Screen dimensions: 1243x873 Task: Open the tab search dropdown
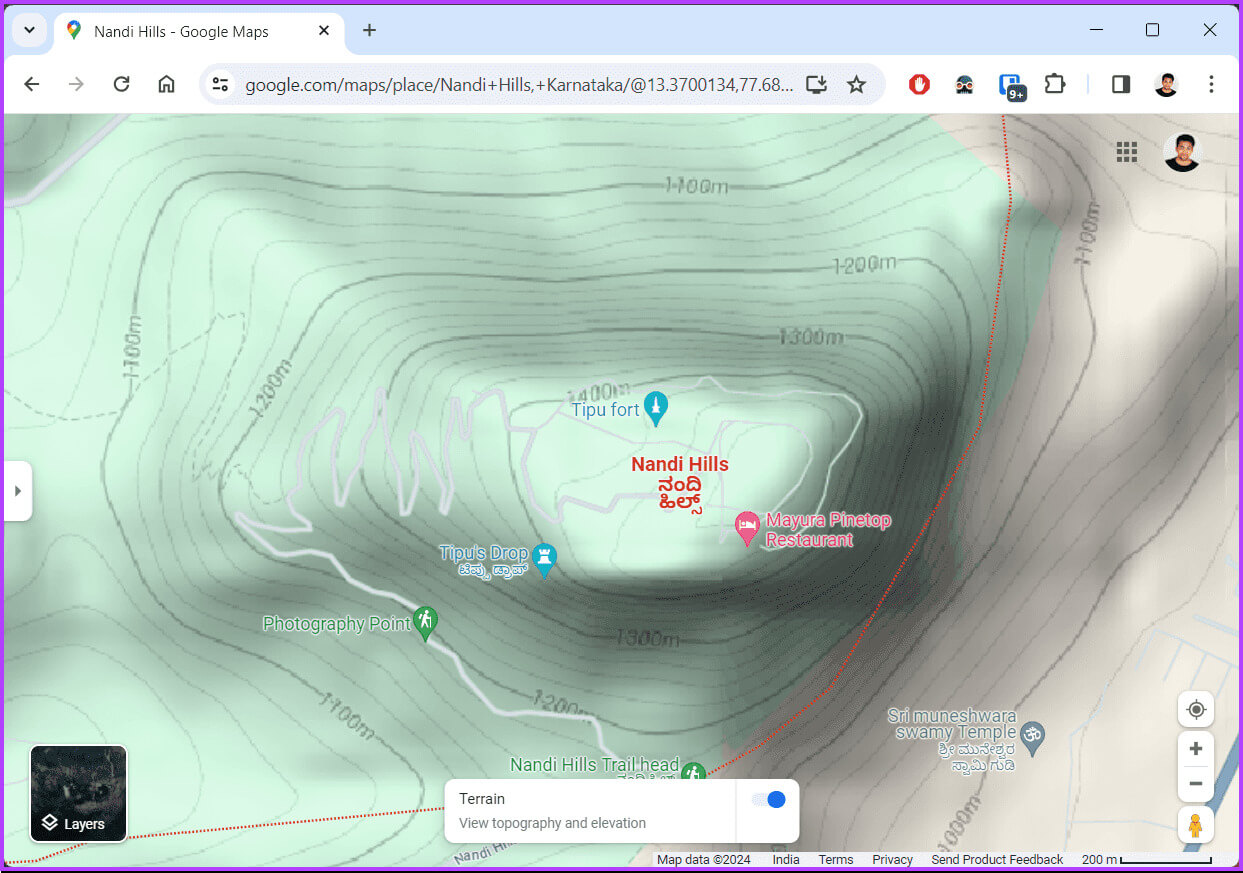(x=29, y=30)
